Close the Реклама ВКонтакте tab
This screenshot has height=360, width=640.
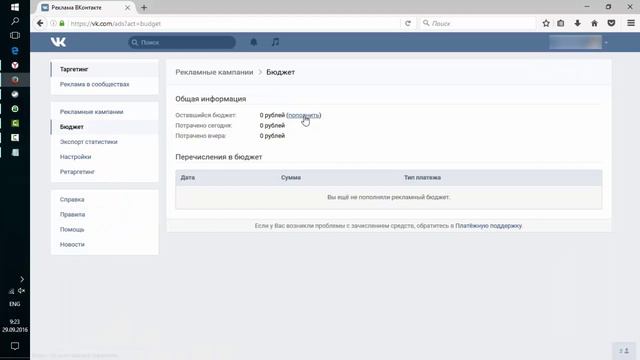(127, 7)
